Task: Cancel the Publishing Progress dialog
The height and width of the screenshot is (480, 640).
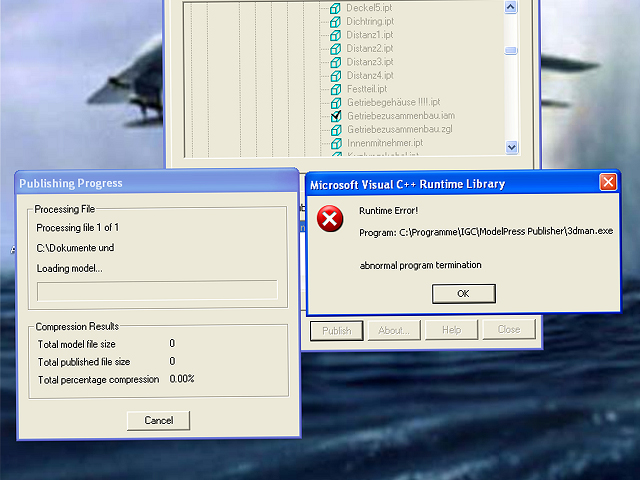Action: 158,420
